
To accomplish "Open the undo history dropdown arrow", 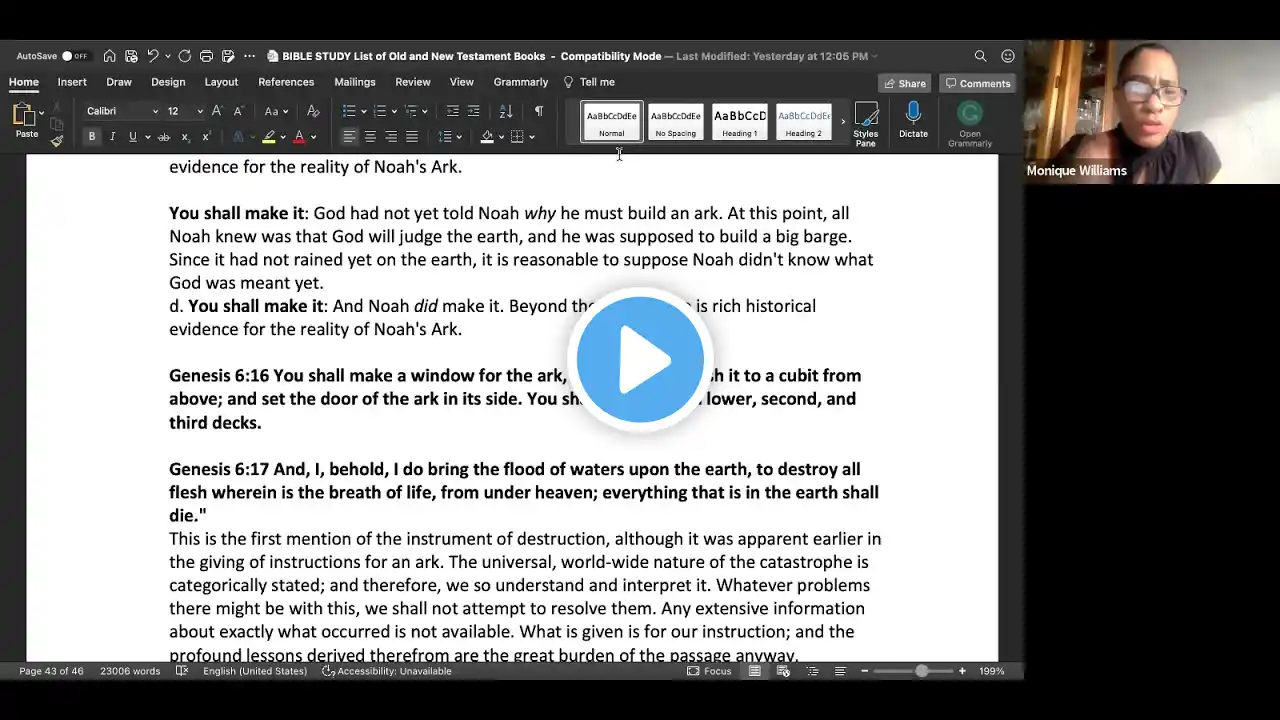I will 167,56.
